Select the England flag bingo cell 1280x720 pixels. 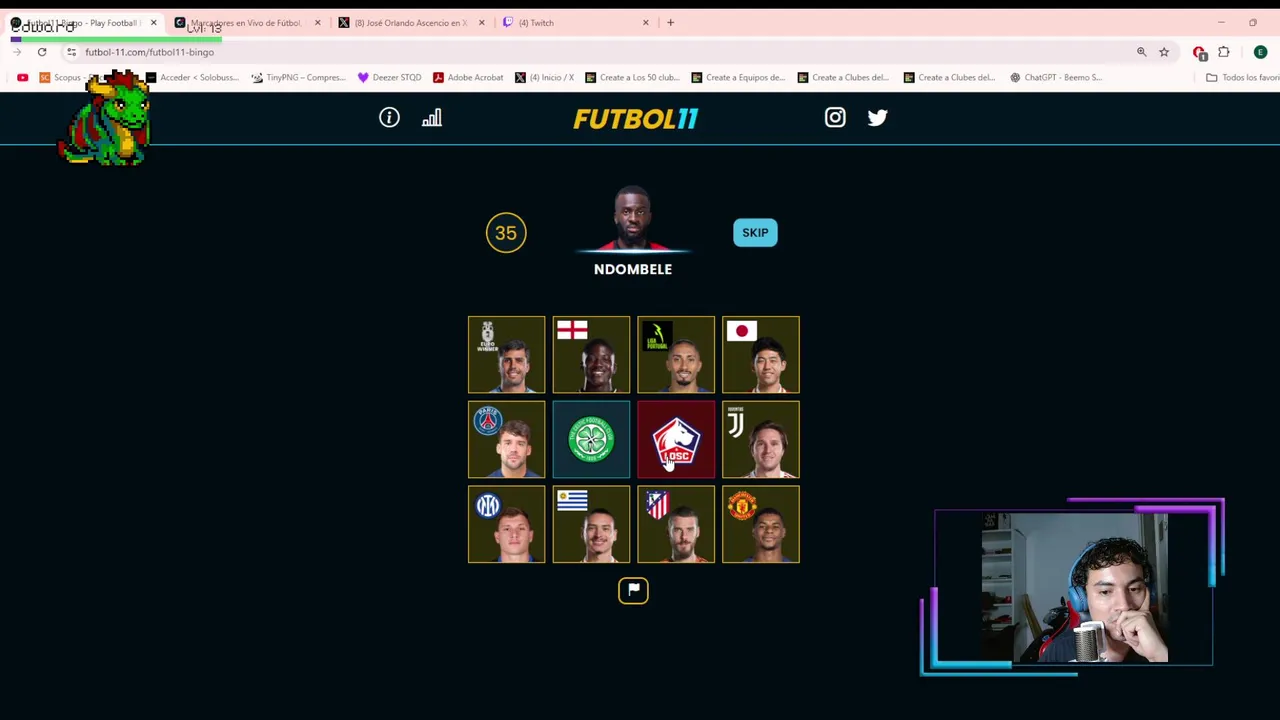pyautogui.click(x=591, y=355)
